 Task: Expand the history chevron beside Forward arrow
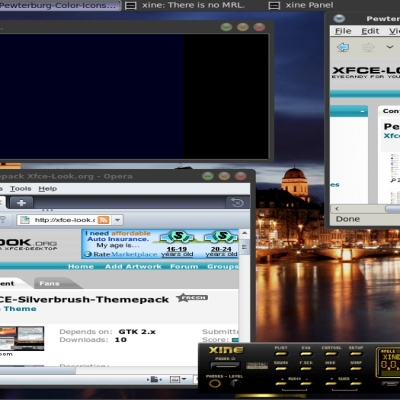[390, 47]
